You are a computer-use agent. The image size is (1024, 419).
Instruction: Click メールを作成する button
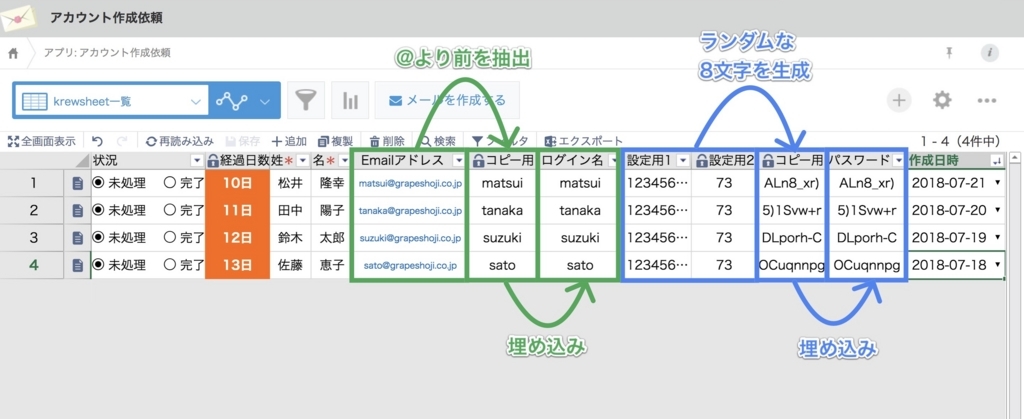pos(447,101)
